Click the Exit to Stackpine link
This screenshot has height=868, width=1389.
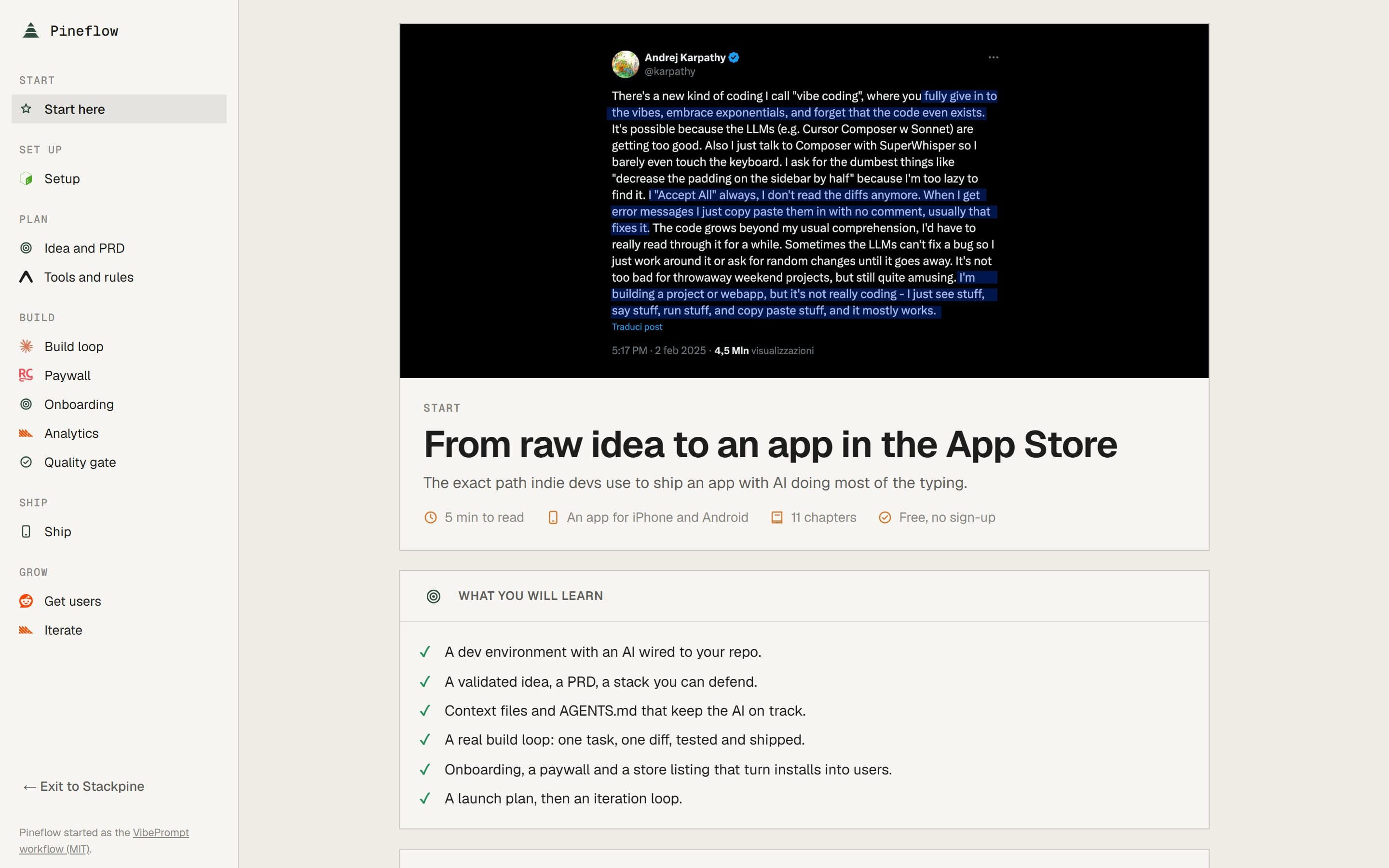(x=83, y=786)
